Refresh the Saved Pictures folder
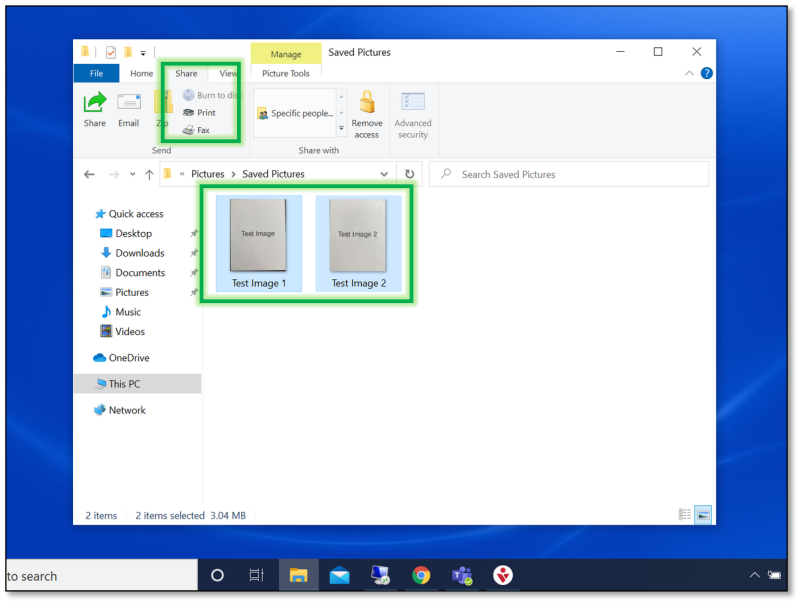 click(x=409, y=174)
